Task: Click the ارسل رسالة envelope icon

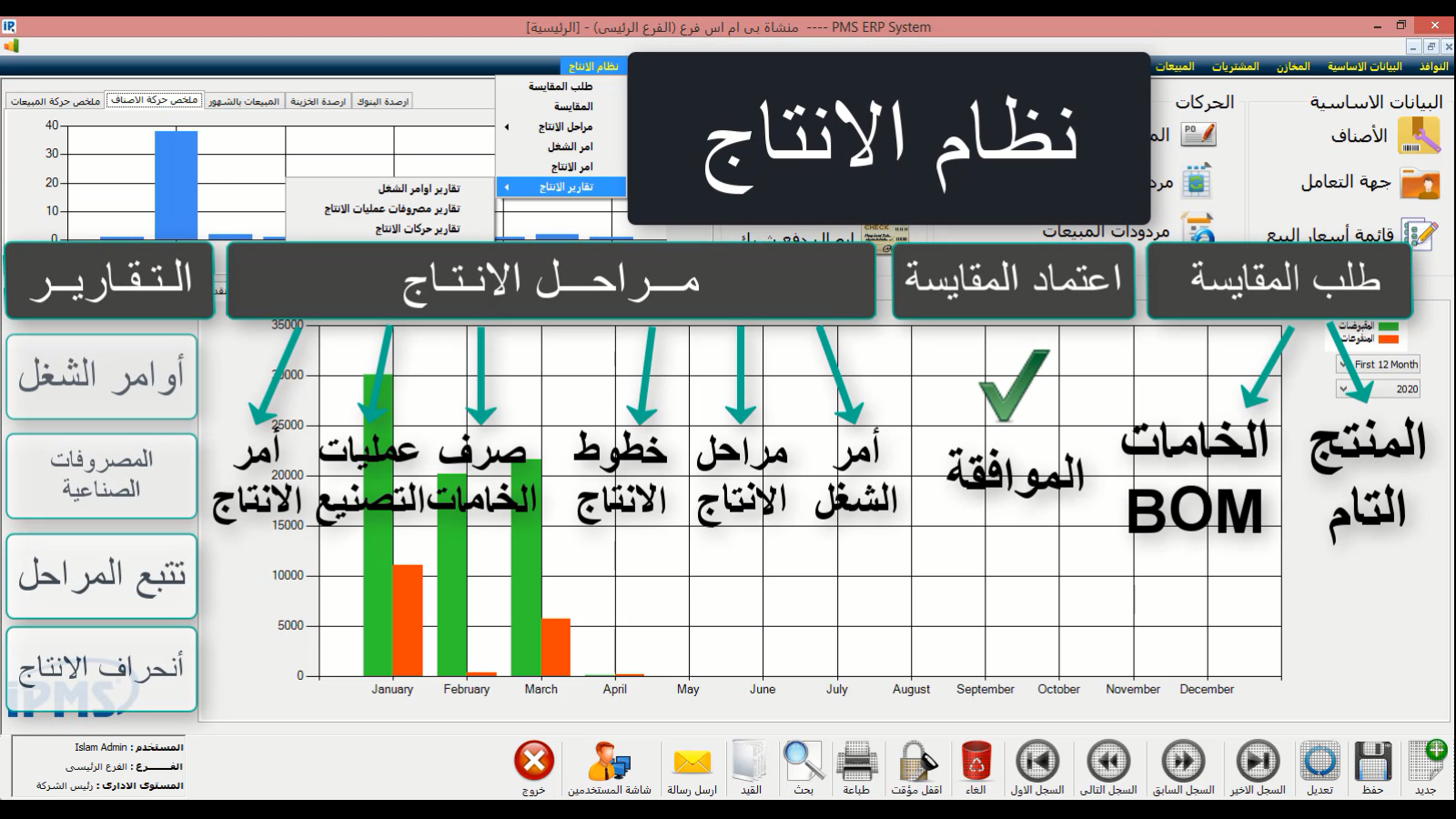Action: click(x=693, y=762)
